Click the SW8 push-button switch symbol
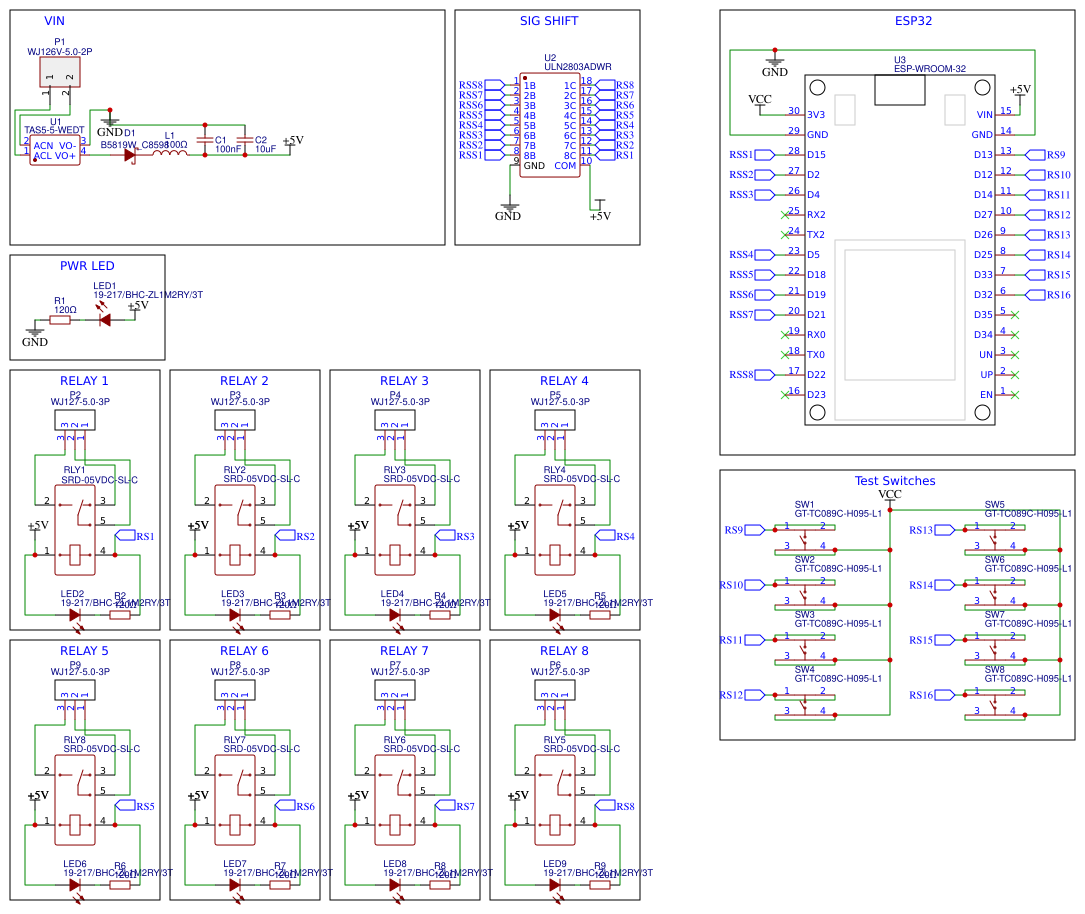 (x=995, y=704)
